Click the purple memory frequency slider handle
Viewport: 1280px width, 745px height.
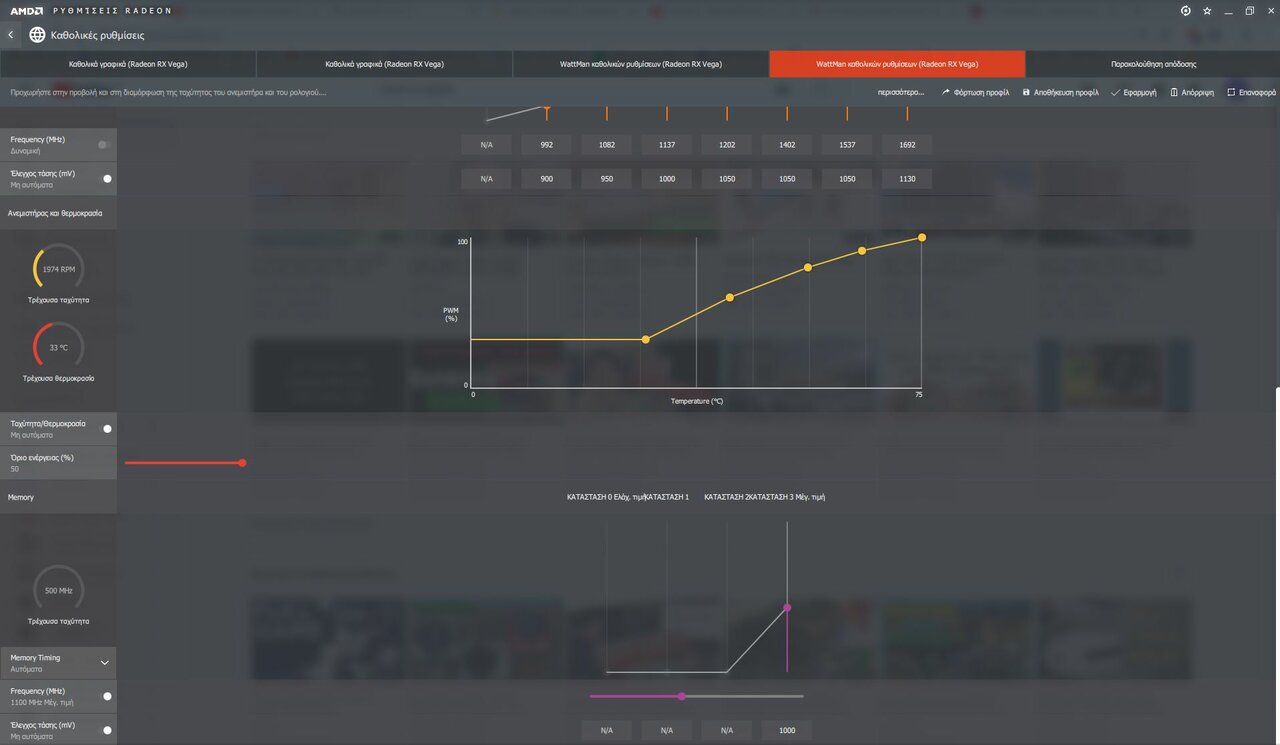coord(682,696)
